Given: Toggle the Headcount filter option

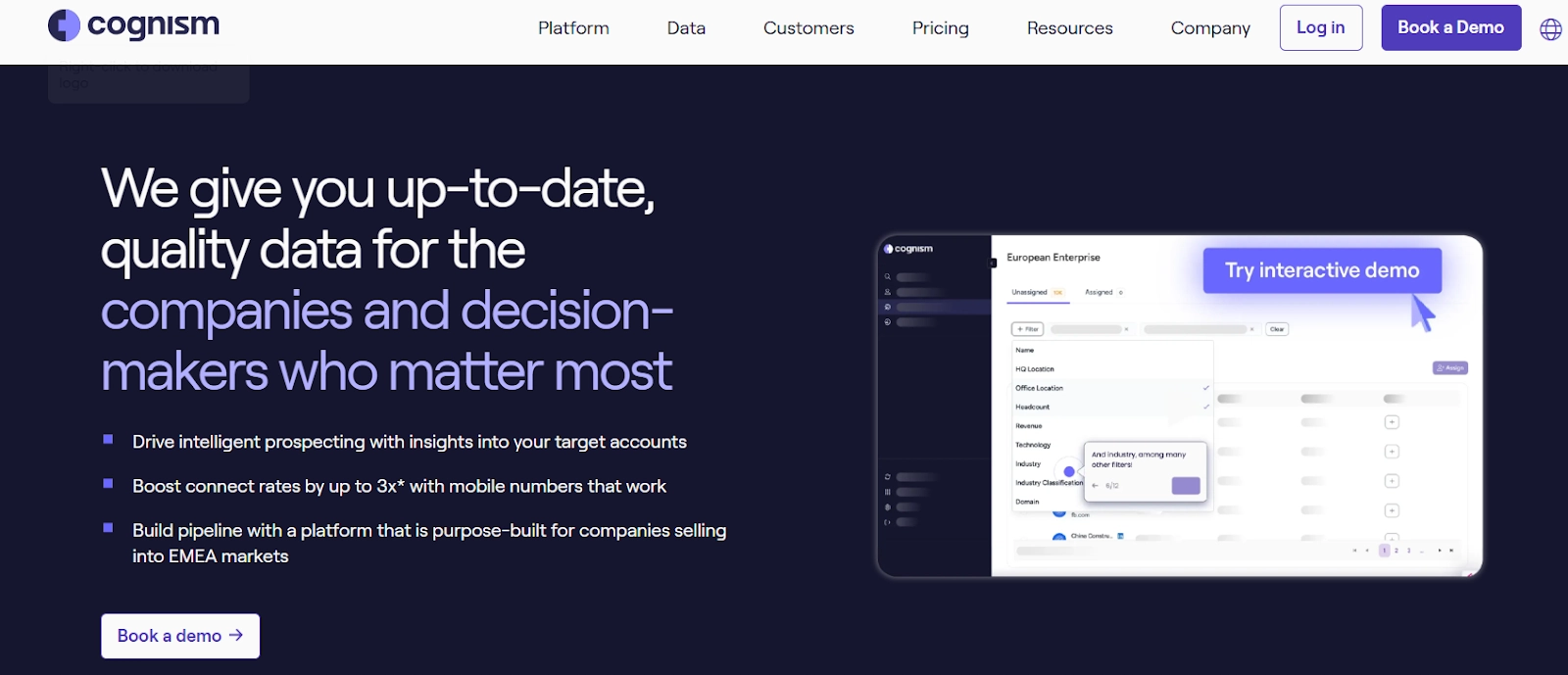Looking at the screenshot, I should click(1112, 407).
